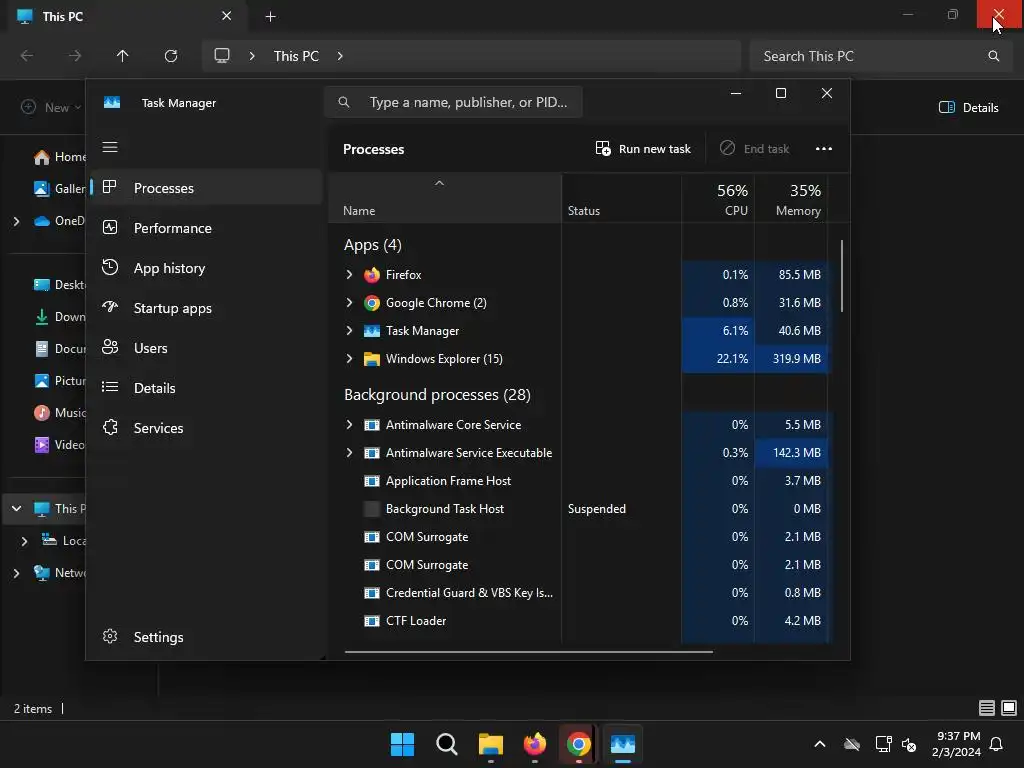Go back in File Explorer
The image size is (1024, 768).
click(x=27, y=56)
